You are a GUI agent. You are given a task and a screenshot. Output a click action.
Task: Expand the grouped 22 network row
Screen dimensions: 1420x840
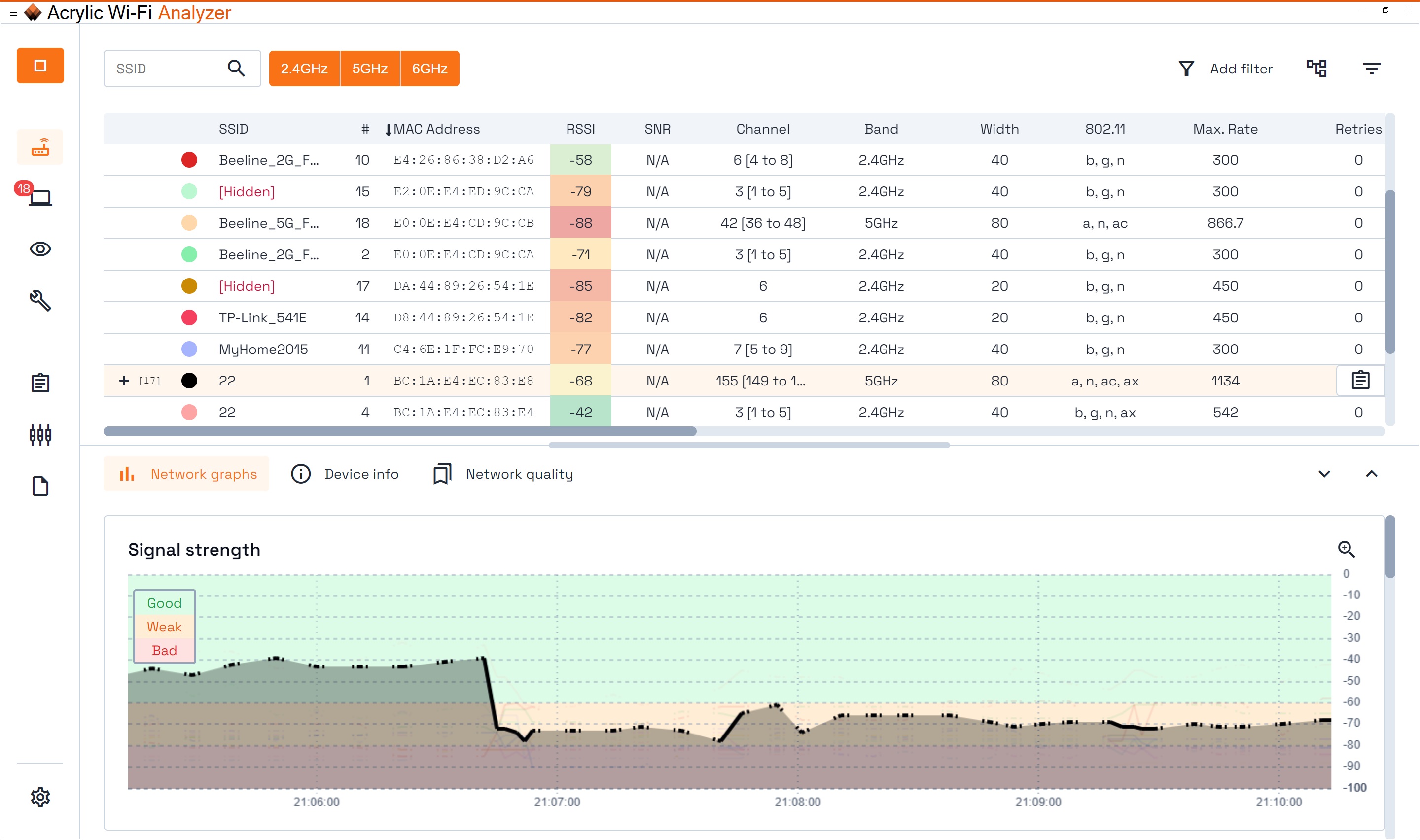click(124, 381)
